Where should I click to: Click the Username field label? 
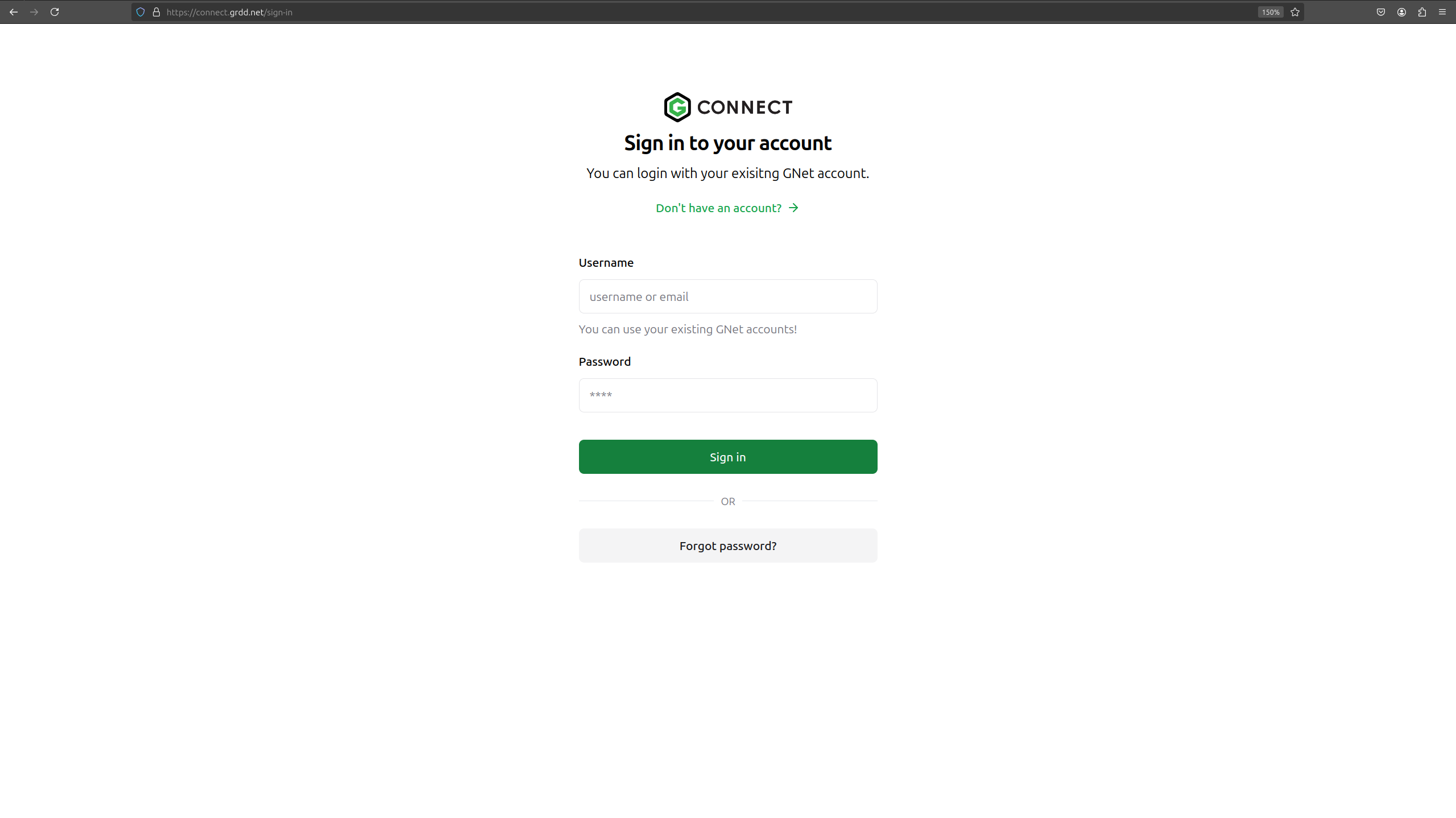(x=606, y=263)
